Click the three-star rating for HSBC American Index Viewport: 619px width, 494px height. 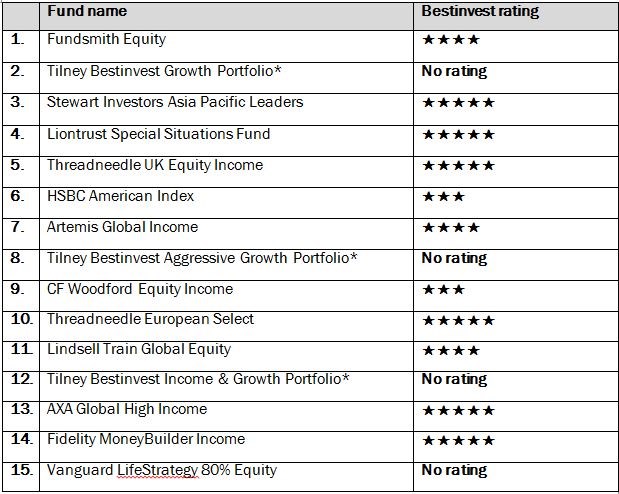443,196
